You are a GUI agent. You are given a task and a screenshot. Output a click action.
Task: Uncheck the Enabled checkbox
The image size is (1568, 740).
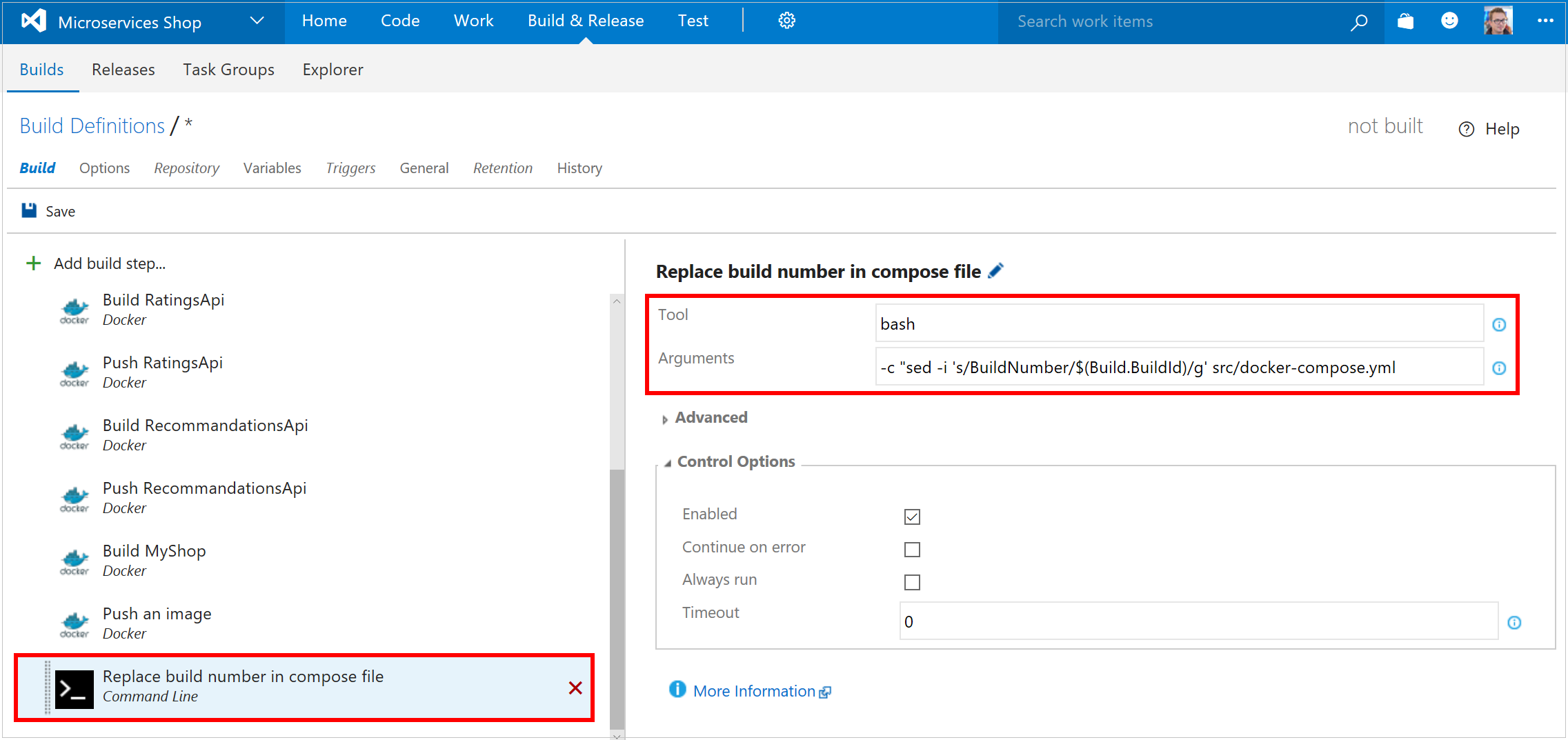click(912, 516)
